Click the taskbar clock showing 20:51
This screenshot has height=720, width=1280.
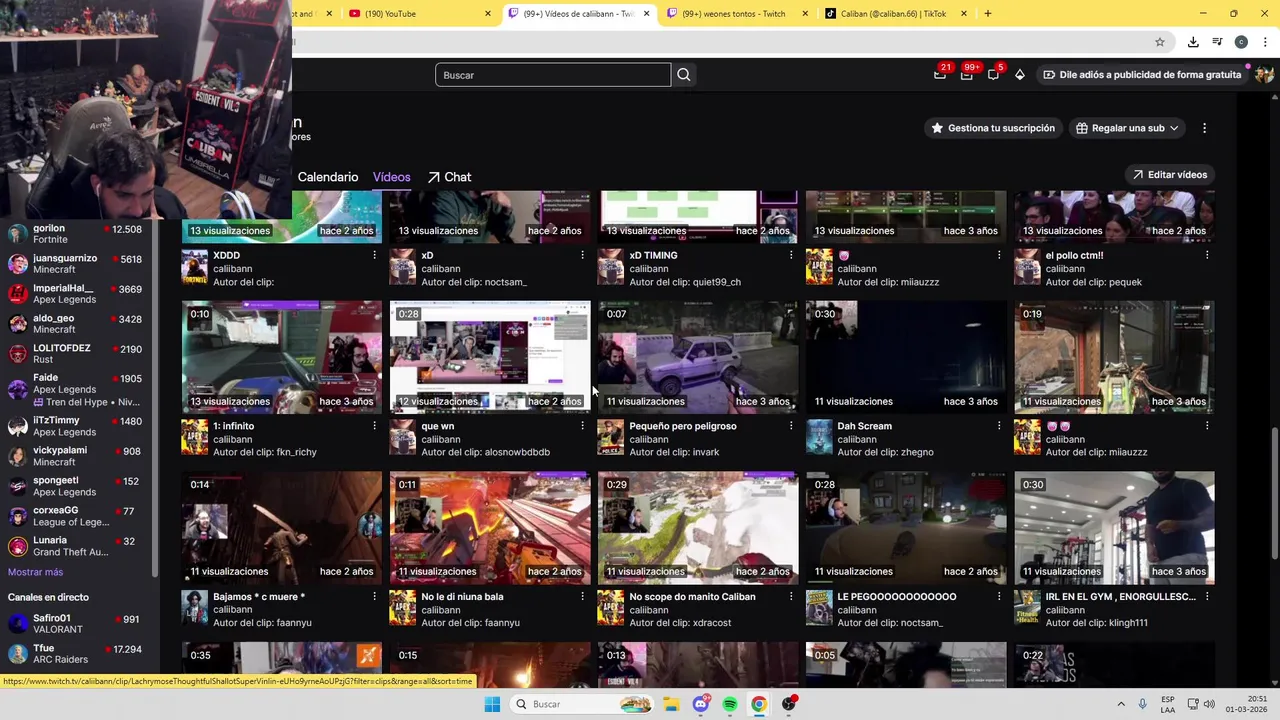pos(1248,704)
